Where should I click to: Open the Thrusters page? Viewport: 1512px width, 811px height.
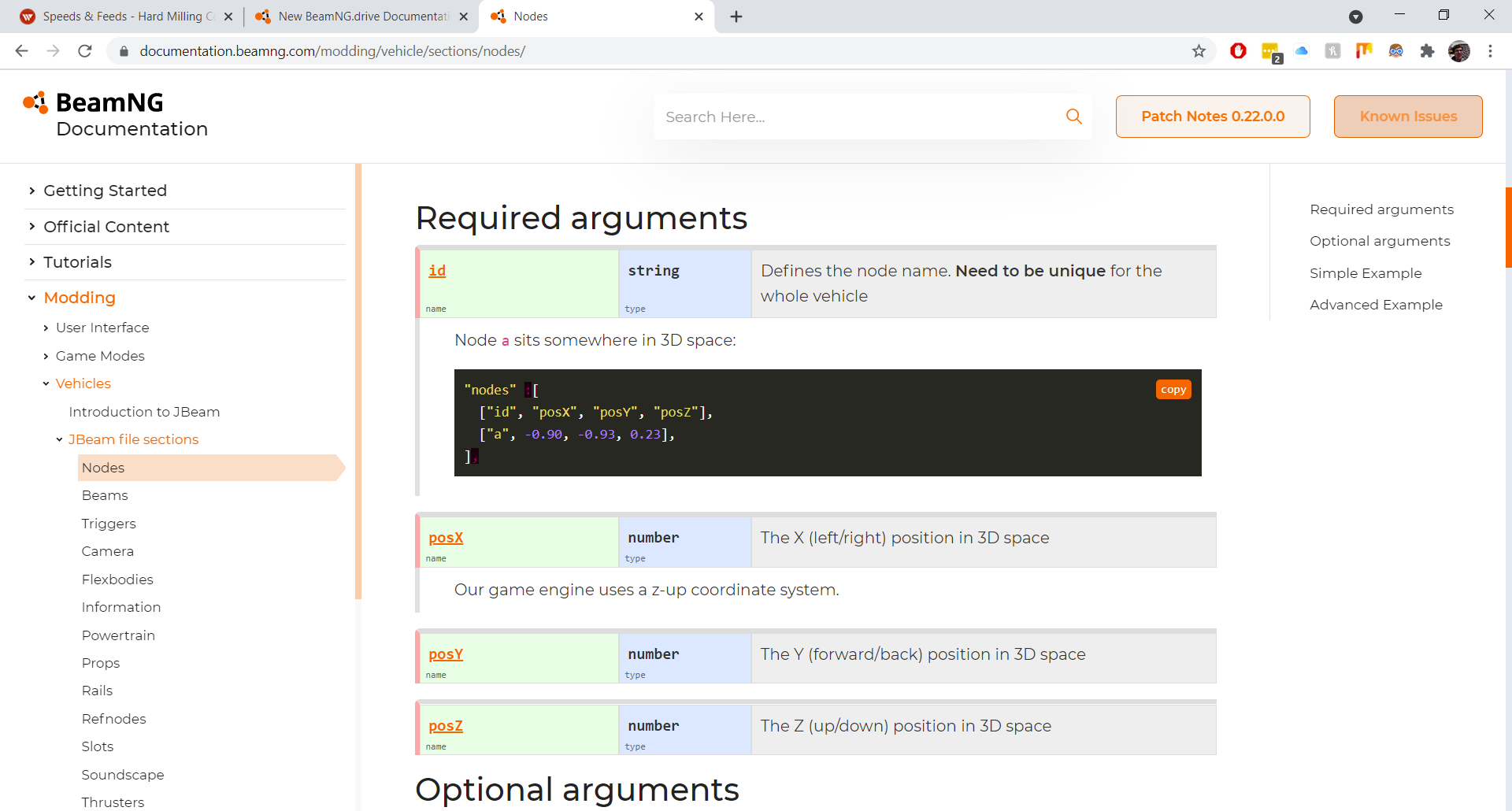click(x=113, y=802)
